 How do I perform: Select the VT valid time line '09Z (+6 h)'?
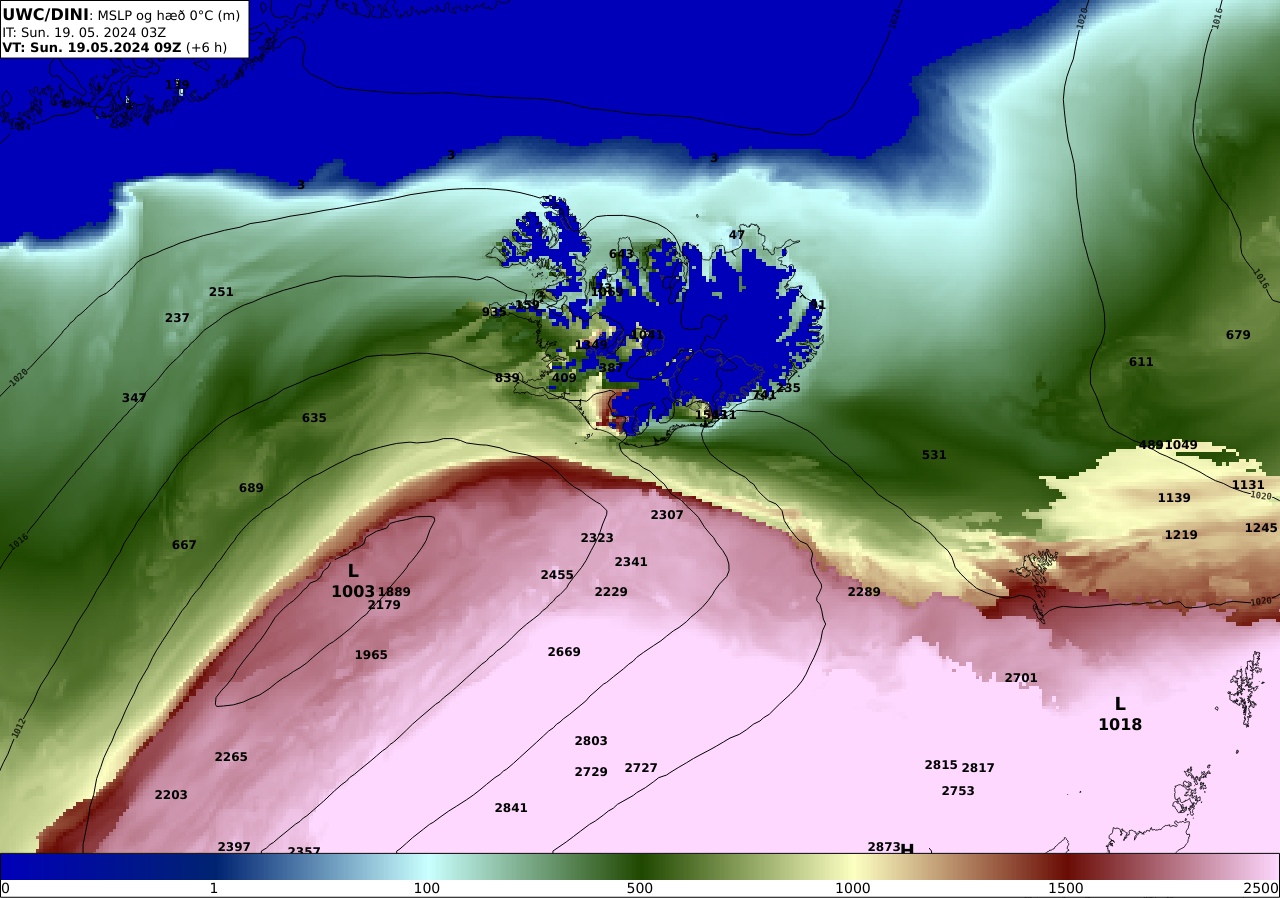point(114,47)
